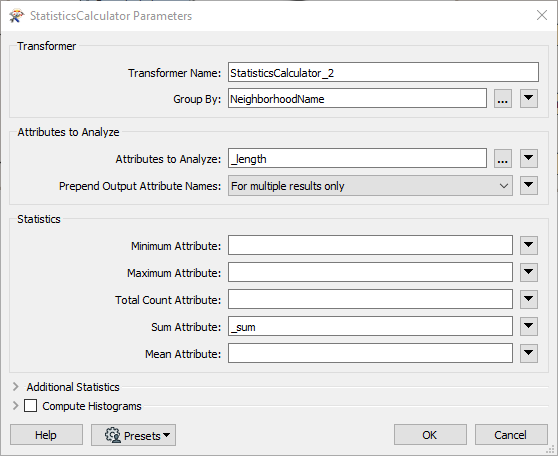
Task: Open the arrow menu for Maximum Attribute
Action: (528, 272)
